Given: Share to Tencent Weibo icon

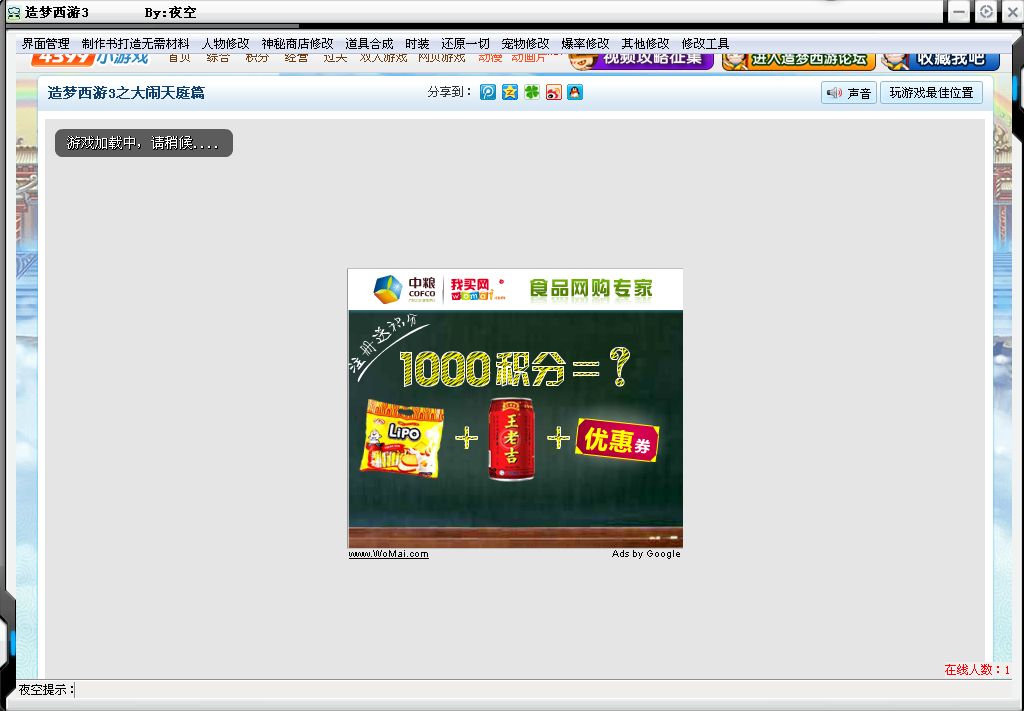Looking at the screenshot, I should coord(488,92).
